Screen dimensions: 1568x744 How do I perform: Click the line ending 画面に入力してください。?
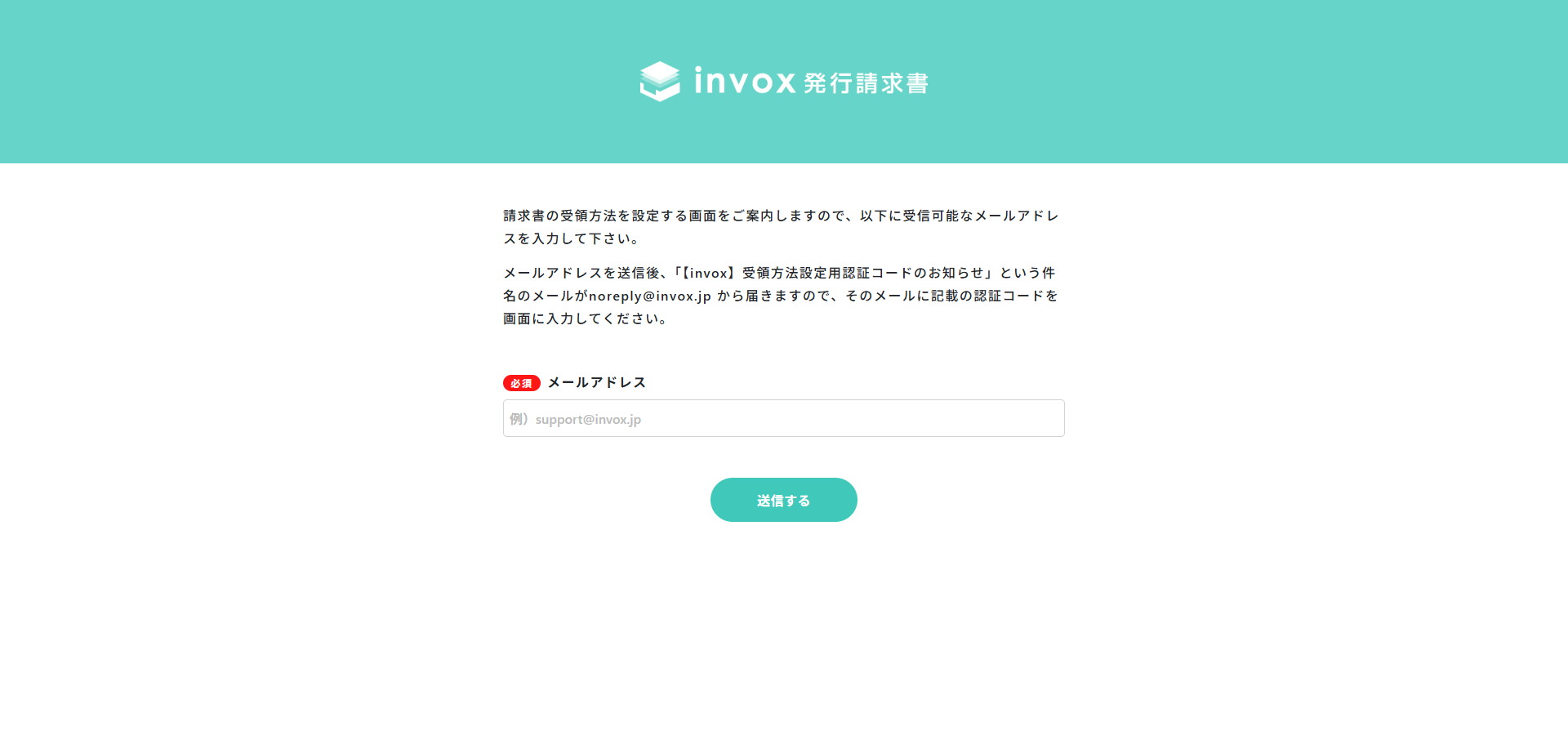[x=586, y=319]
